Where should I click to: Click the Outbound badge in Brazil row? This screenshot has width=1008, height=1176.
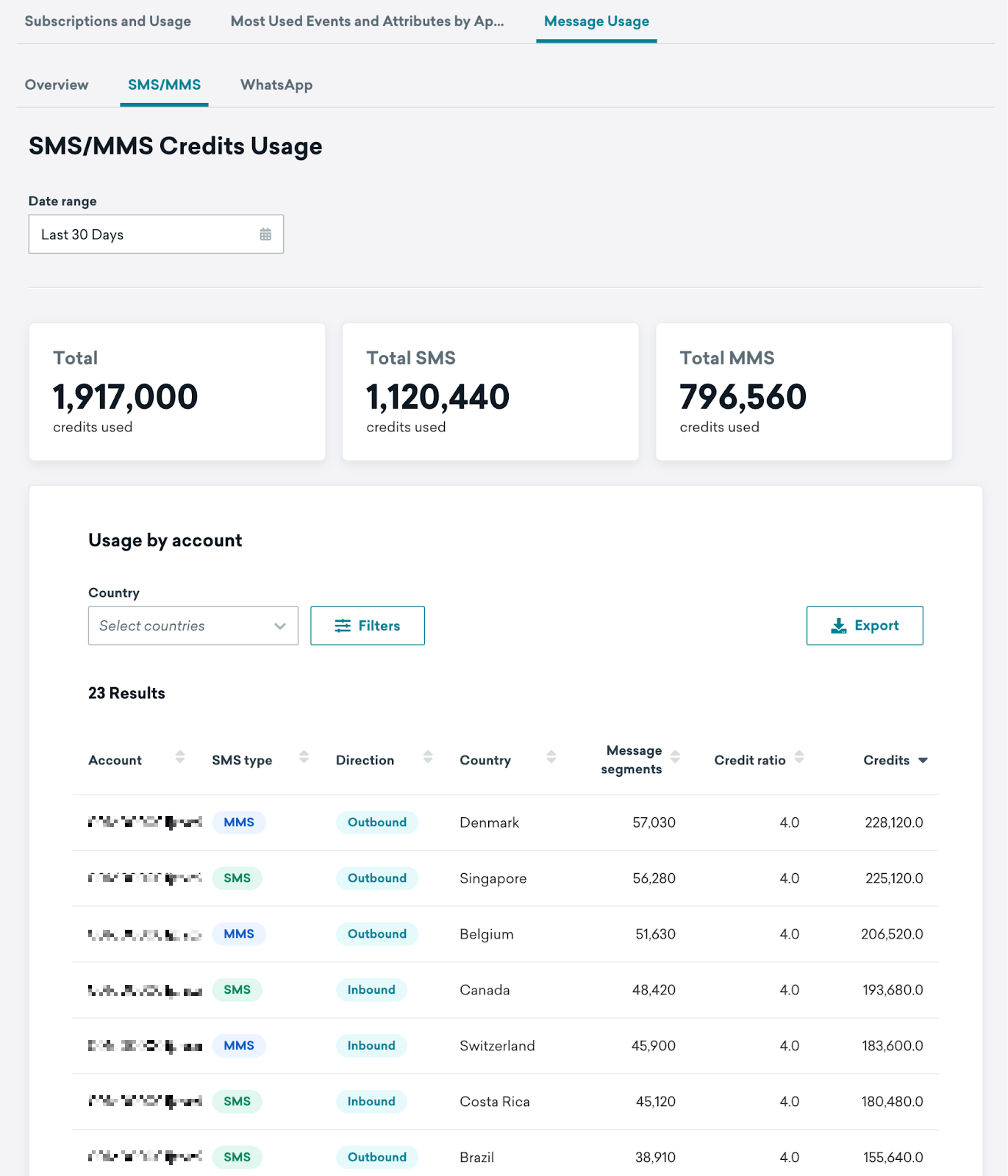pyautogui.click(x=377, y=1158)
